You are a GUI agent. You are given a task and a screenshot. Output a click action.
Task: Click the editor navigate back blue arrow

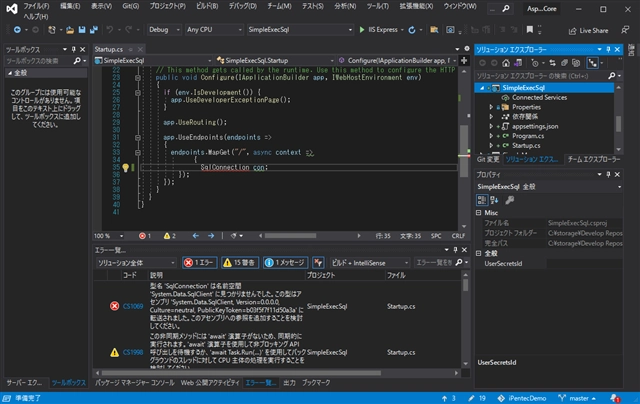pyautogui.click(x=196, y=236)
